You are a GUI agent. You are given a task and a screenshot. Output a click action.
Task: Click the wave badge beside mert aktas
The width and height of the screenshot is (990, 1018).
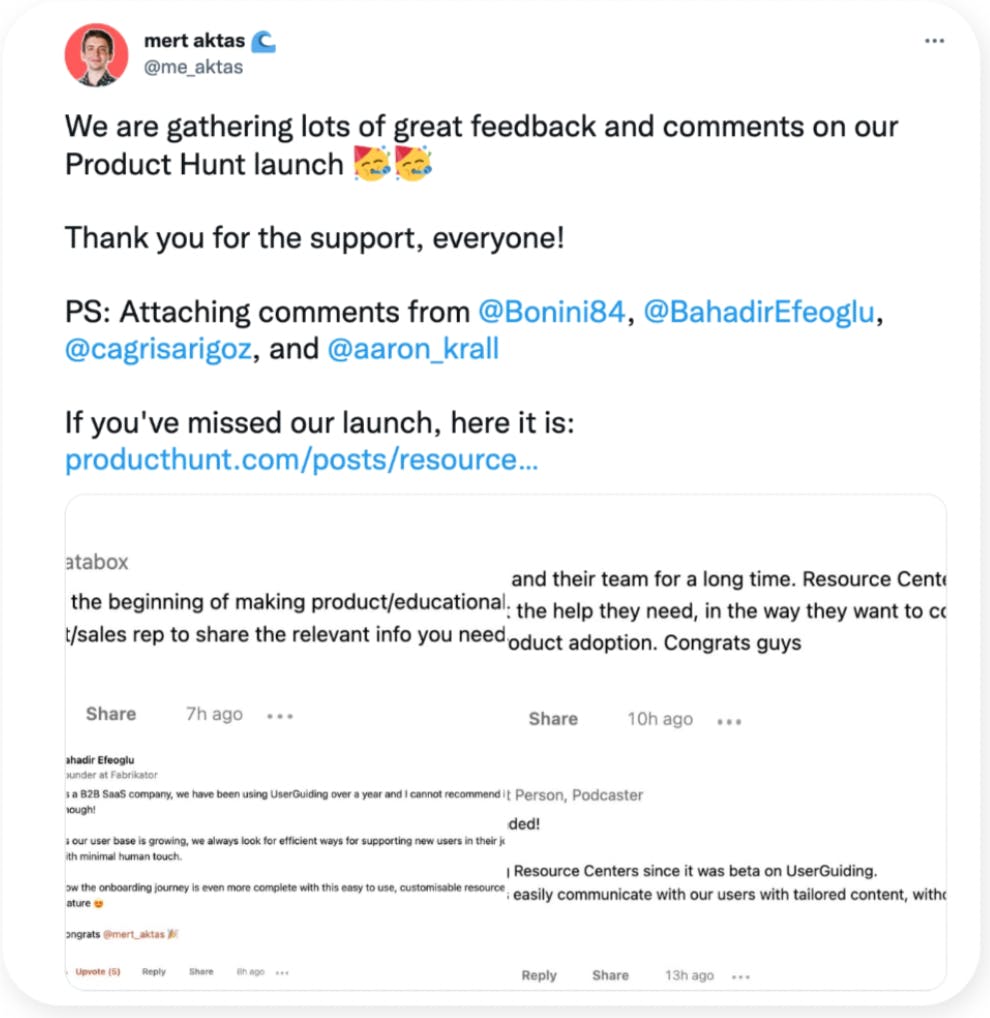[263, 42]
